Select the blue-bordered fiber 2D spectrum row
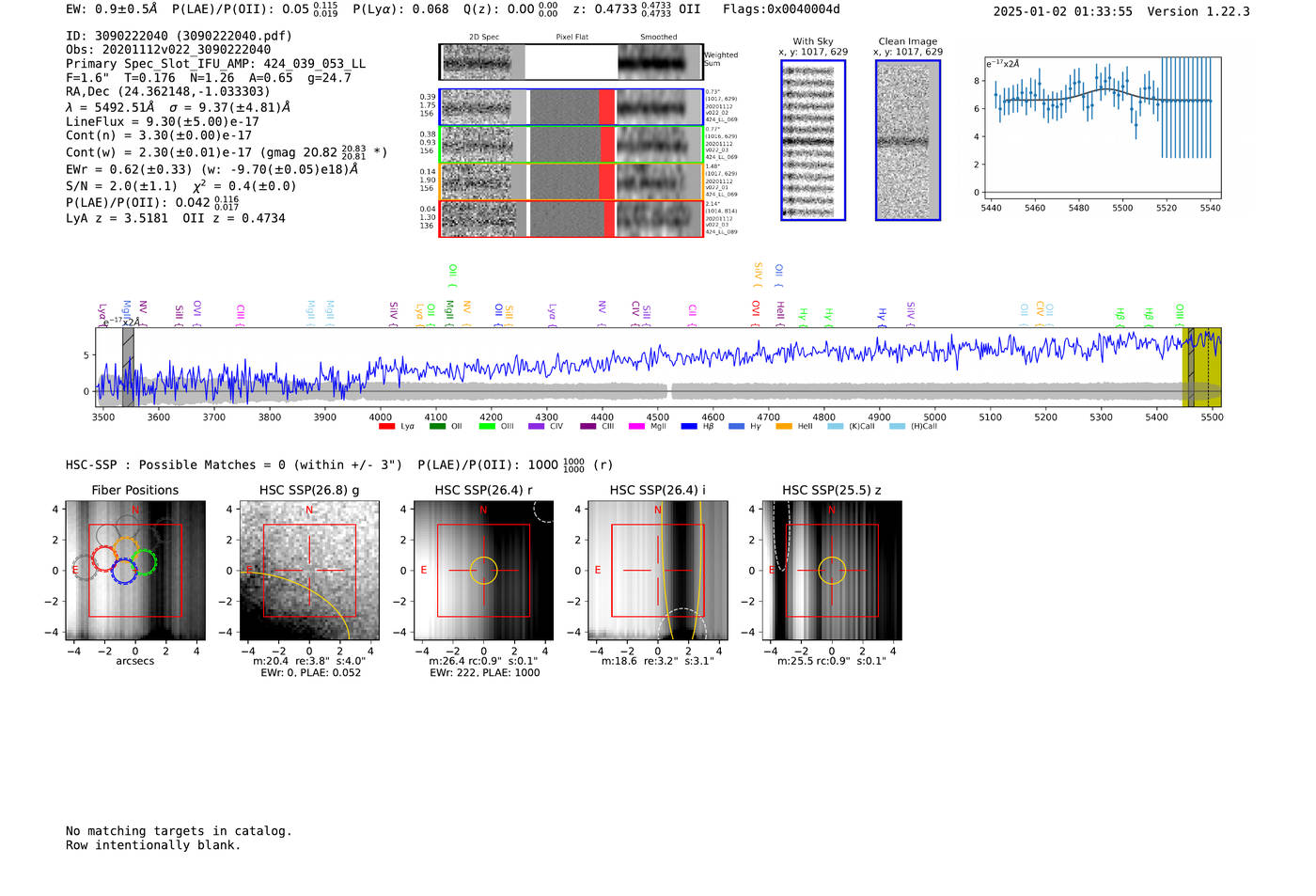 pos(571,107)
